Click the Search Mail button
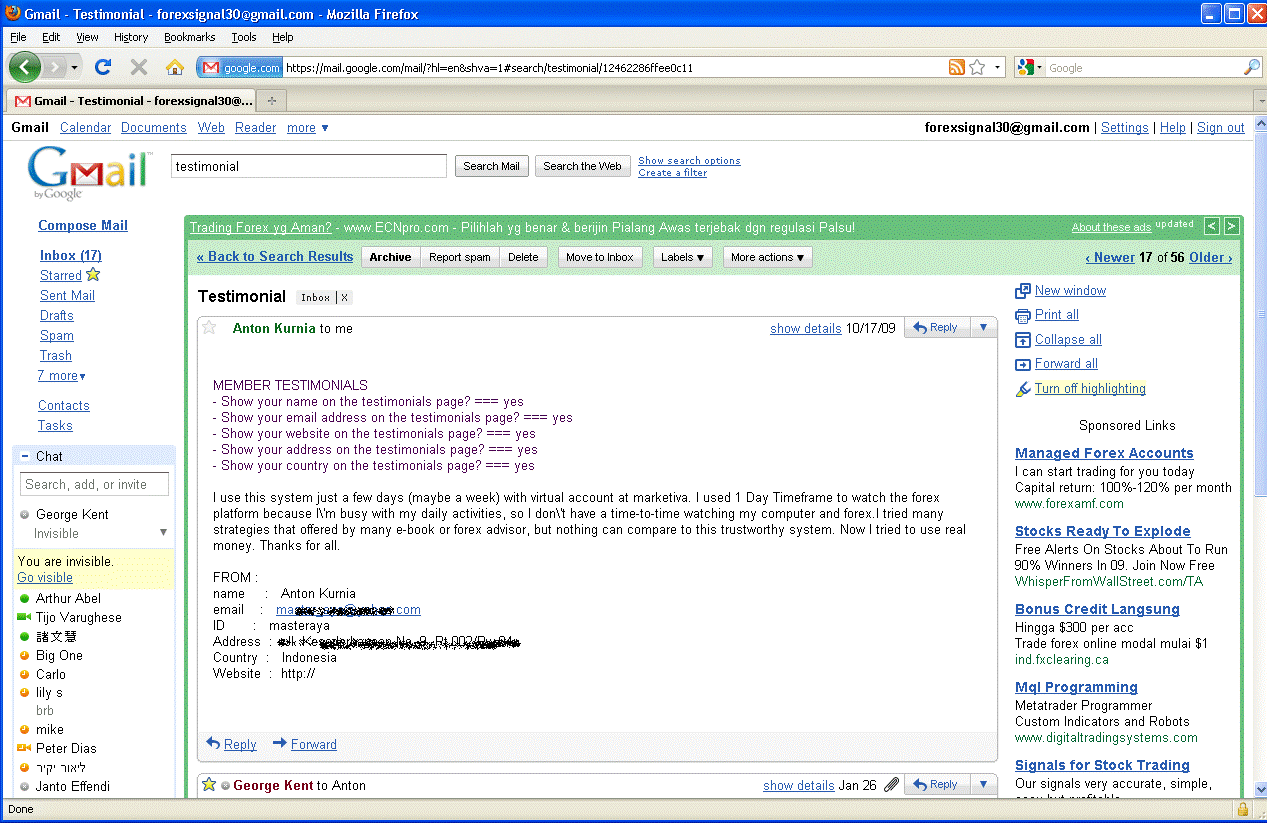Image resolution: width=1267 pixels, height=823 pixels. pyautogui.click(x=492, y=166)
